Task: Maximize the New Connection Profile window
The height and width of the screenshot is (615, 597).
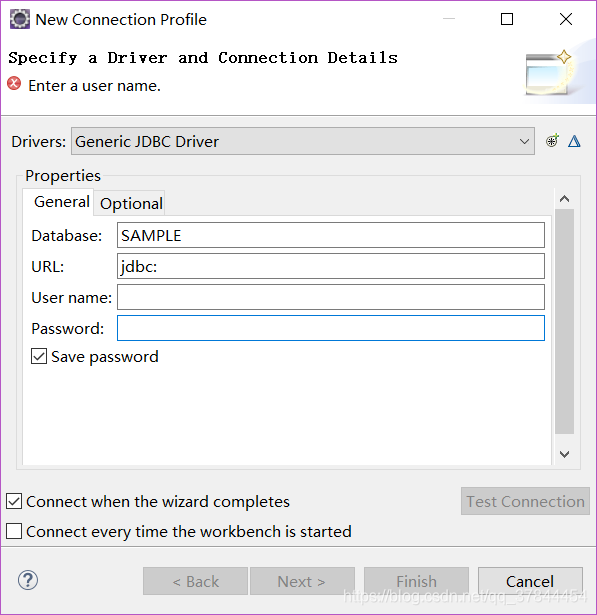Action: click(507, 19)
